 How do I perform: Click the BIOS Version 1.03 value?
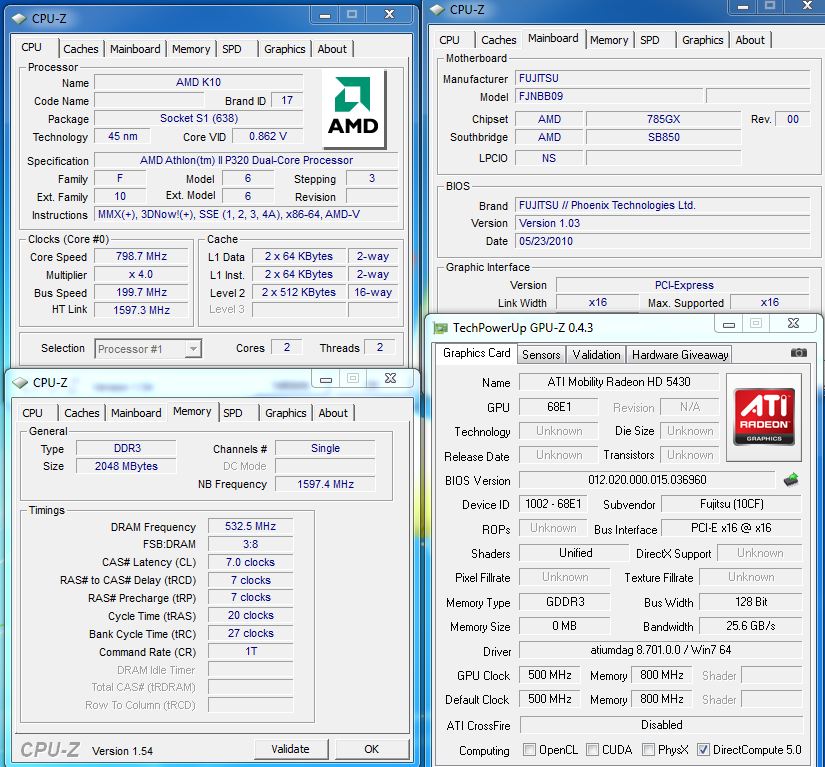point(662,224)
